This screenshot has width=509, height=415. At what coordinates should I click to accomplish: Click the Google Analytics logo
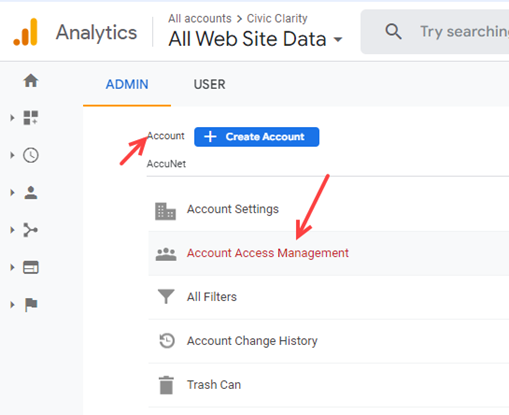[x=25, y=32]
